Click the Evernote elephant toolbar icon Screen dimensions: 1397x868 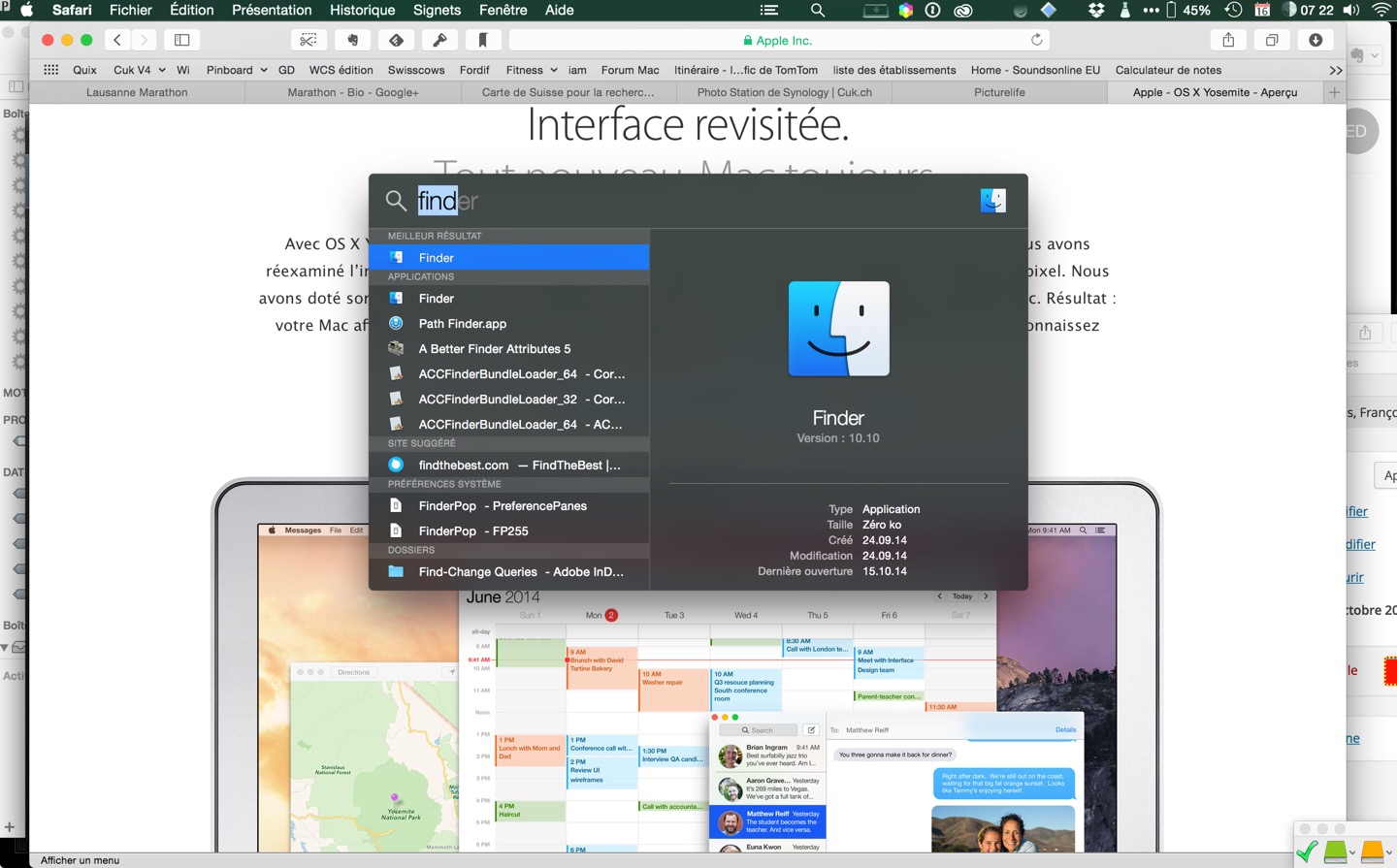352,40
